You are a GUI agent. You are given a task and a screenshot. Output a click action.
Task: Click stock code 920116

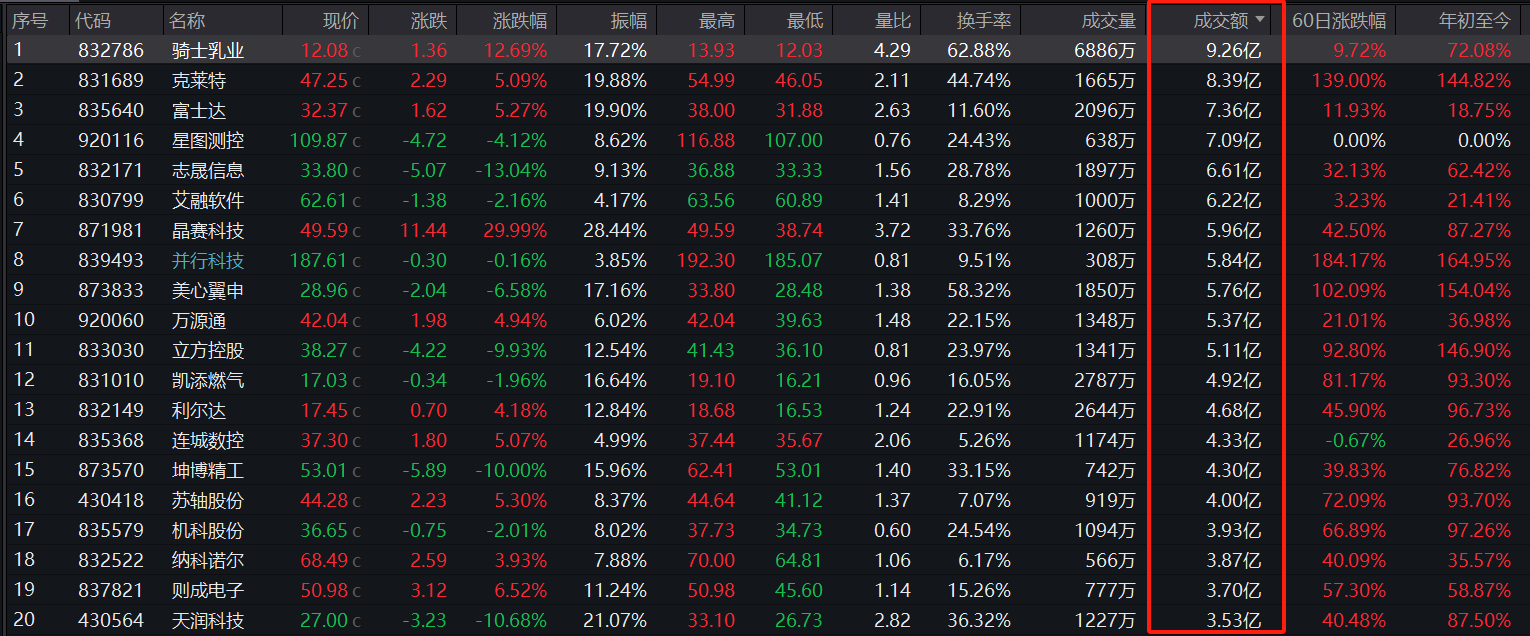coord(111,140)
